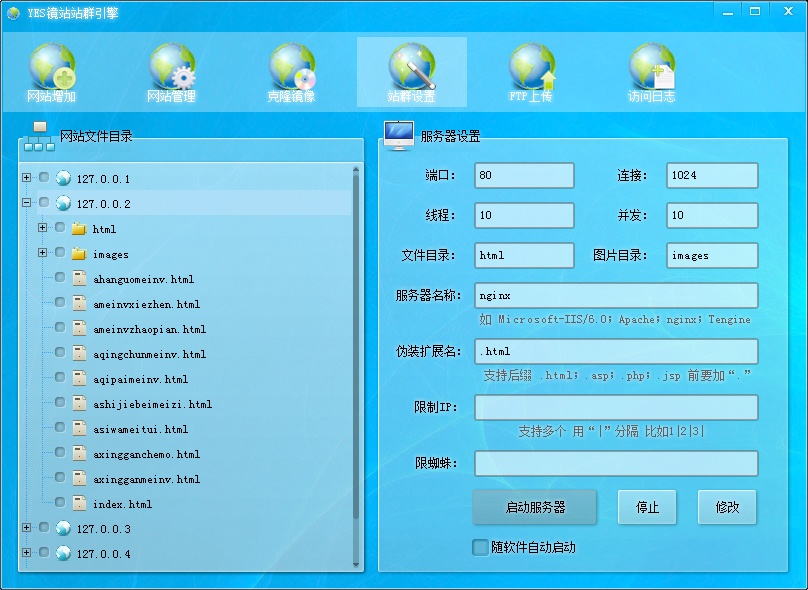Tick the checkbox beside ahanguomeinv.html
This screenshot has height=590, width=808.
[60, 277]
